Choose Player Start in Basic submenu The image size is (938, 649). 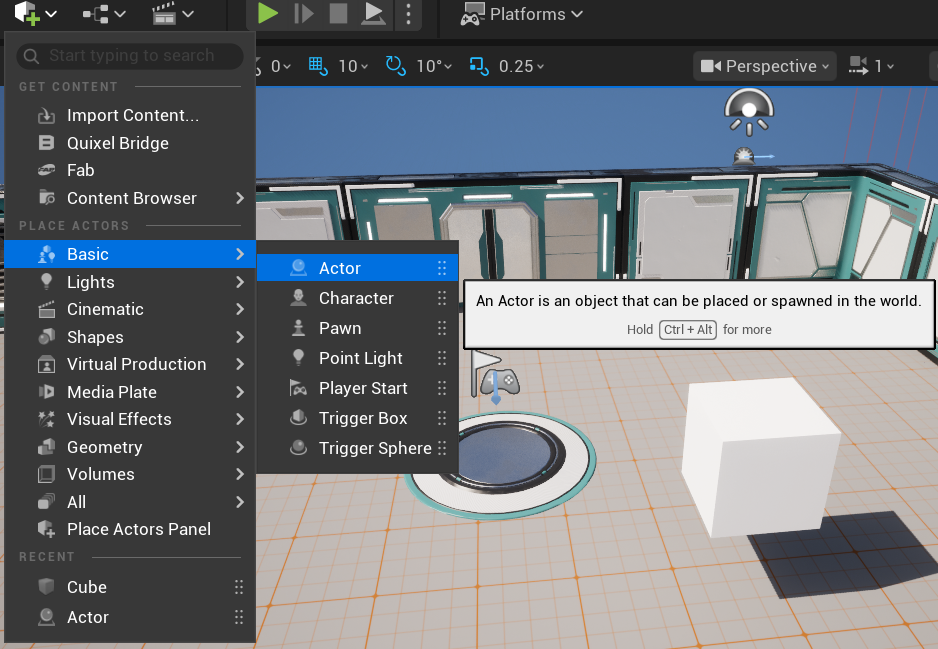point(357,388)
